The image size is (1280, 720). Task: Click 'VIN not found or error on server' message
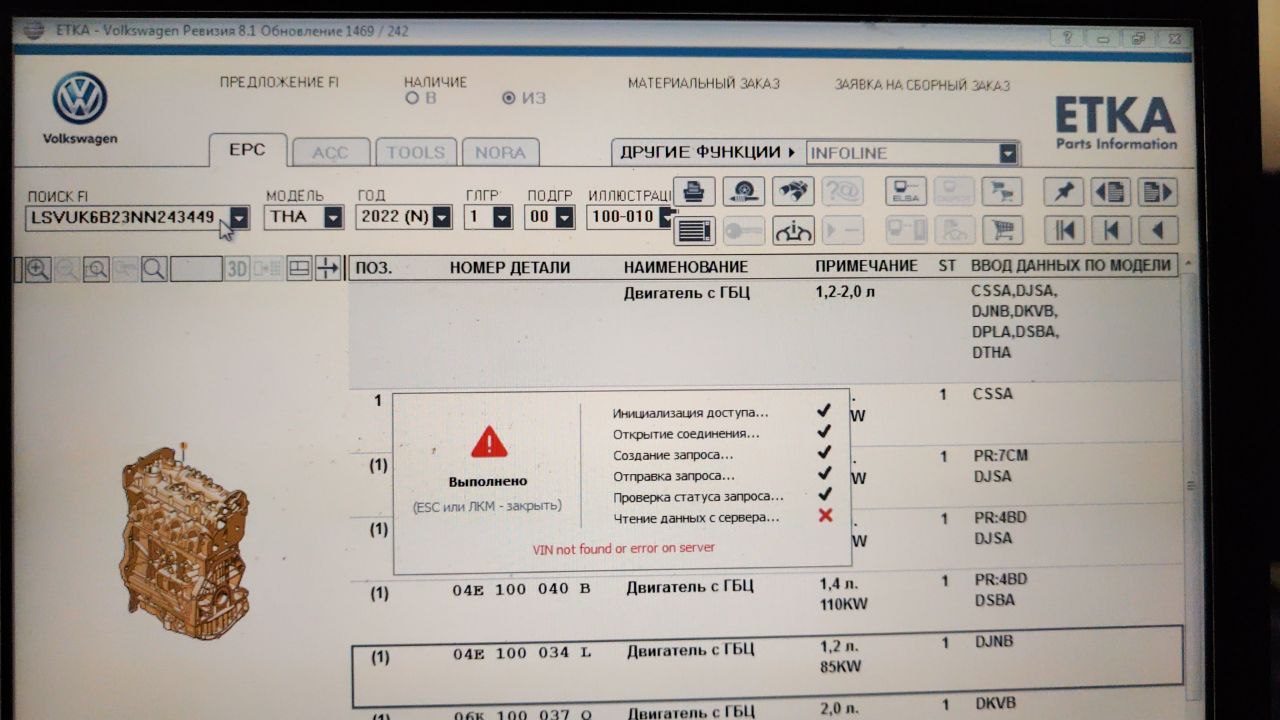coord(624,548)
